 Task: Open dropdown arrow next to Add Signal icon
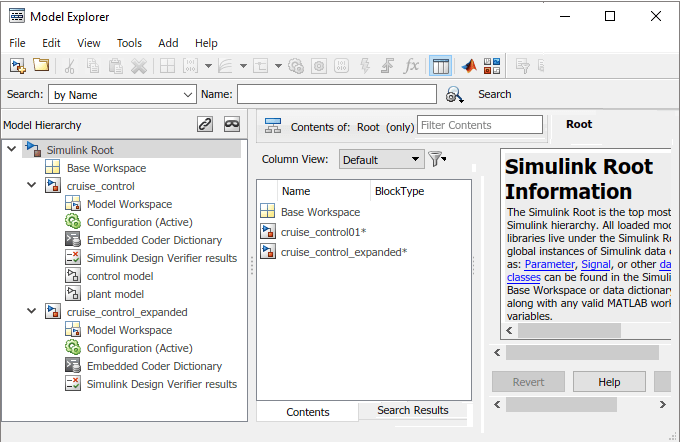click(244, 66)
